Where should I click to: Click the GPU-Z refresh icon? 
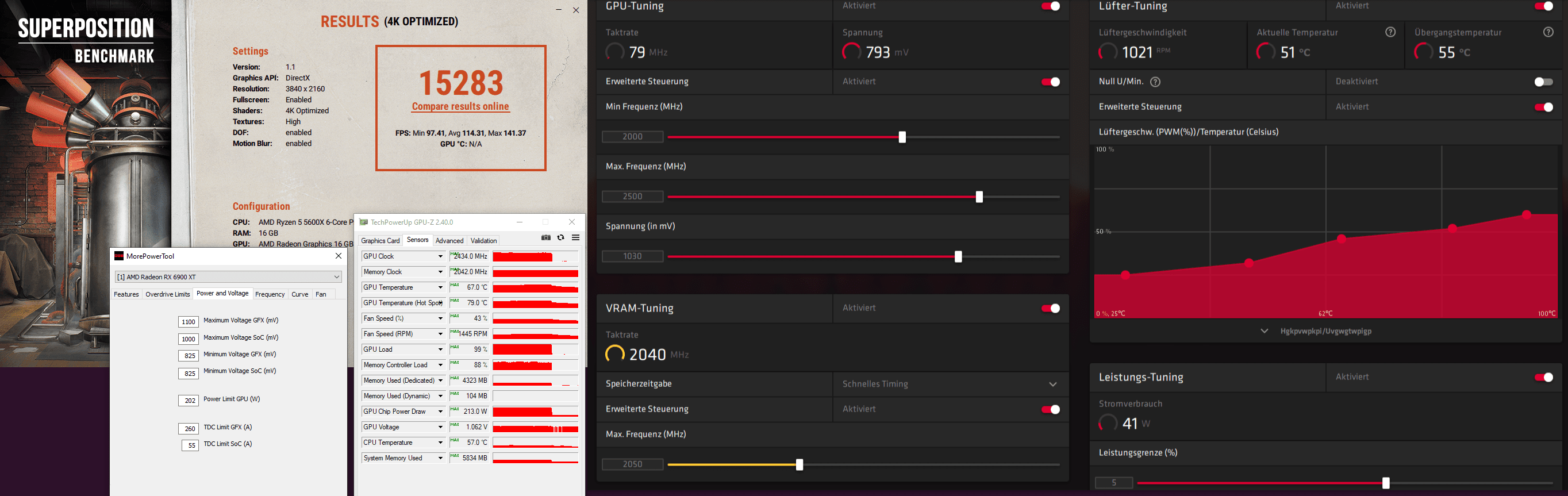pos(560,238)
